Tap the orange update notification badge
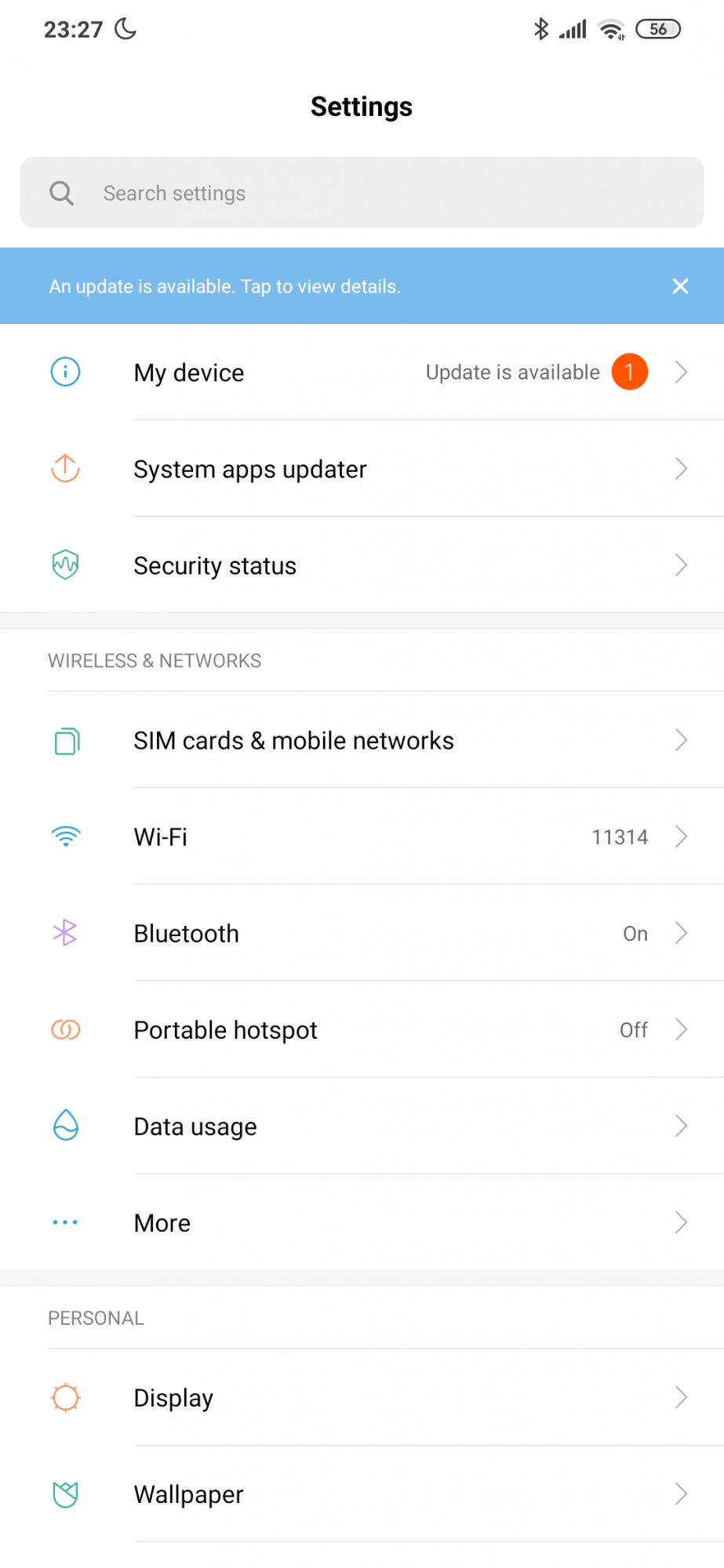The image size is (724, 1568). tap(629, 372)
